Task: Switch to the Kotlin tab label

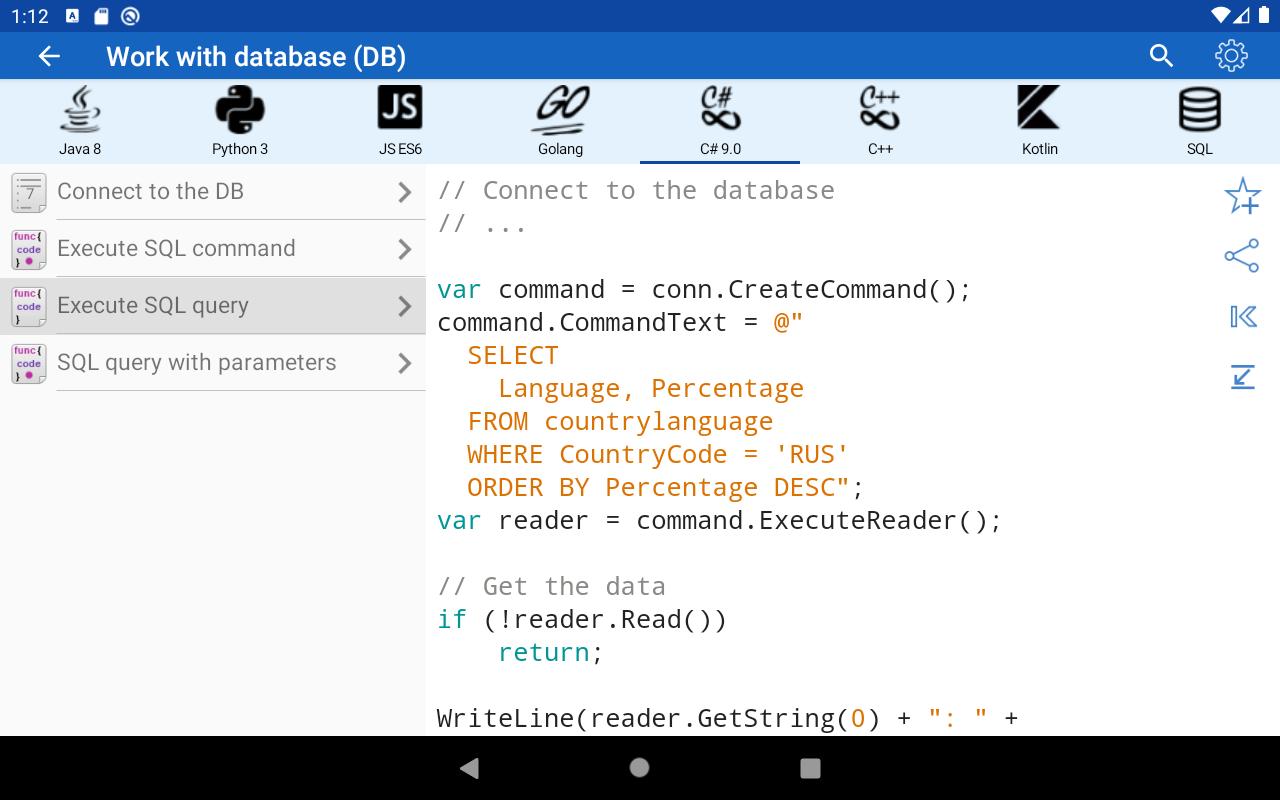Action: [1040, 149]
